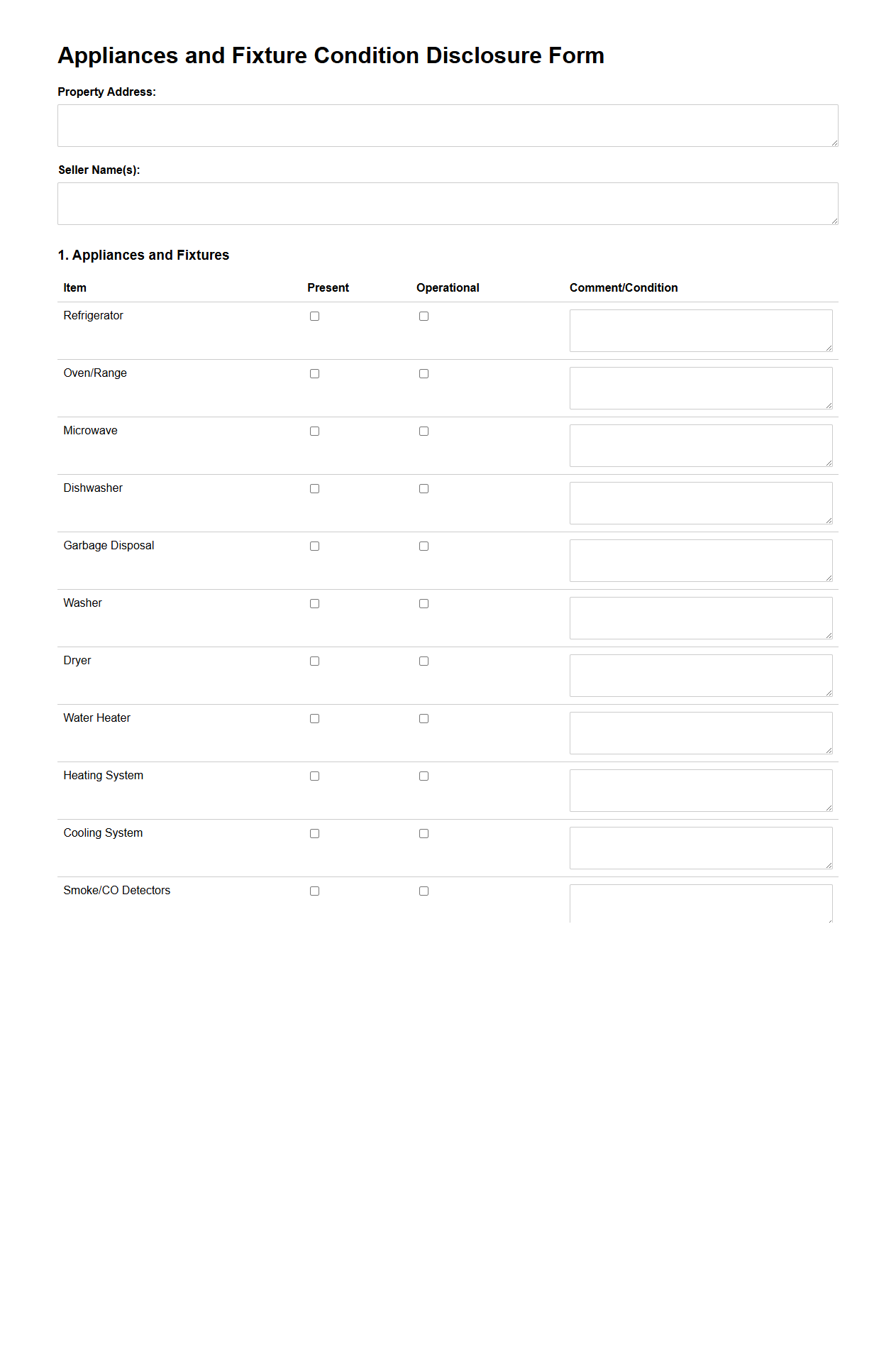The image size is (896, 1347).
Task: Check the Dryer Operational checkbox
Action: (x=424, y=661)
